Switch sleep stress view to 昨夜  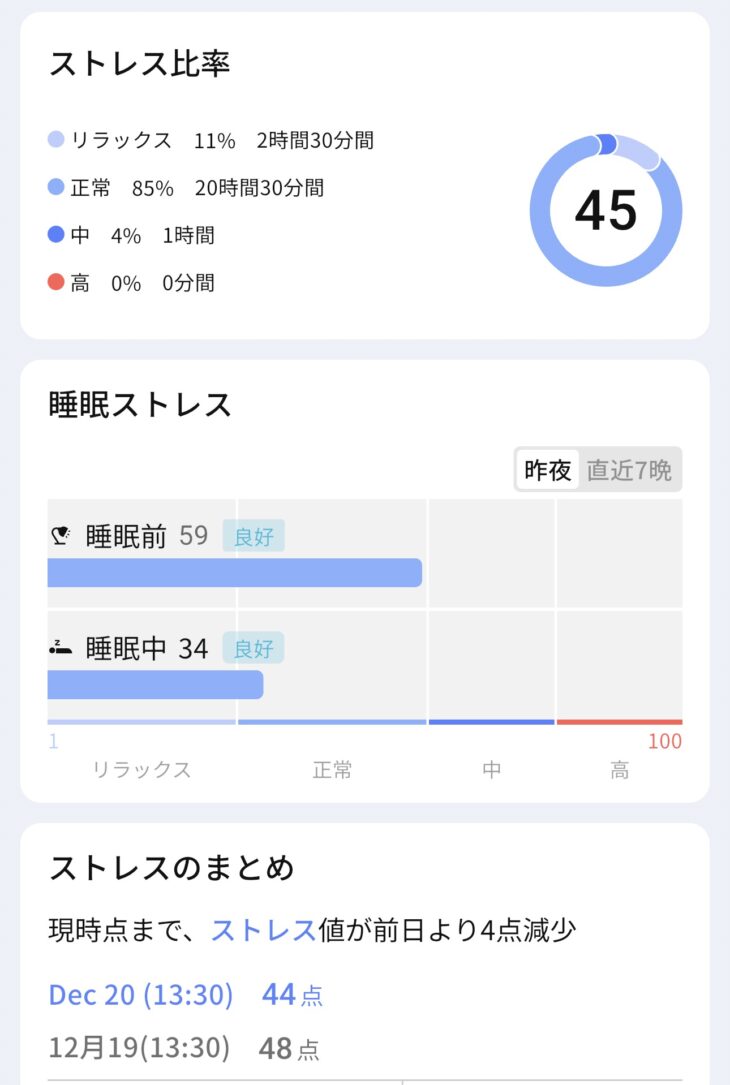[548, 470]
